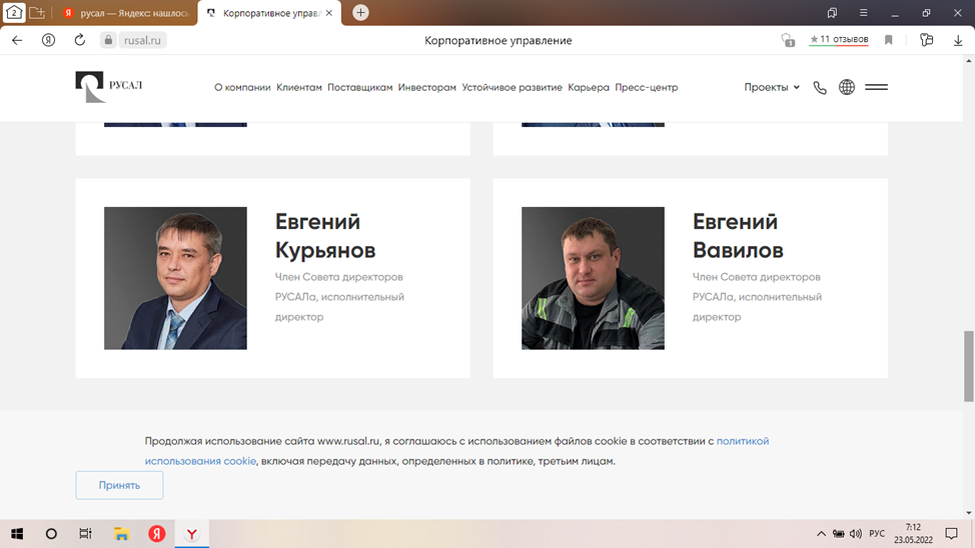Screen dimensions: 975x548
Task: Open the browser settings menu icon
Action: pos(863,12)
